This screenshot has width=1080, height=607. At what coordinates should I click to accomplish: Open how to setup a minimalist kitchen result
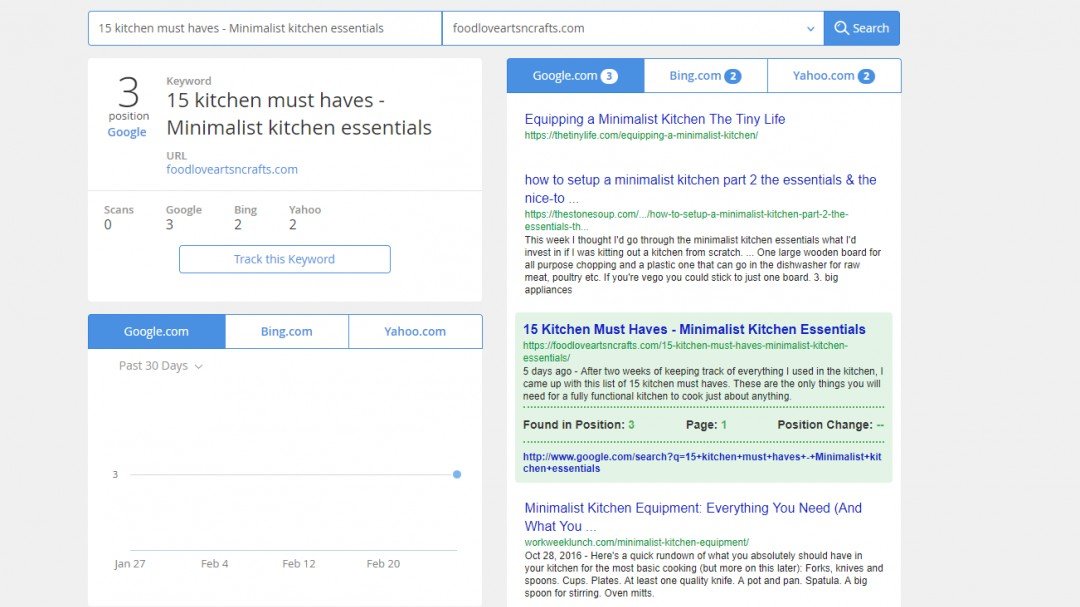[700, 189]
